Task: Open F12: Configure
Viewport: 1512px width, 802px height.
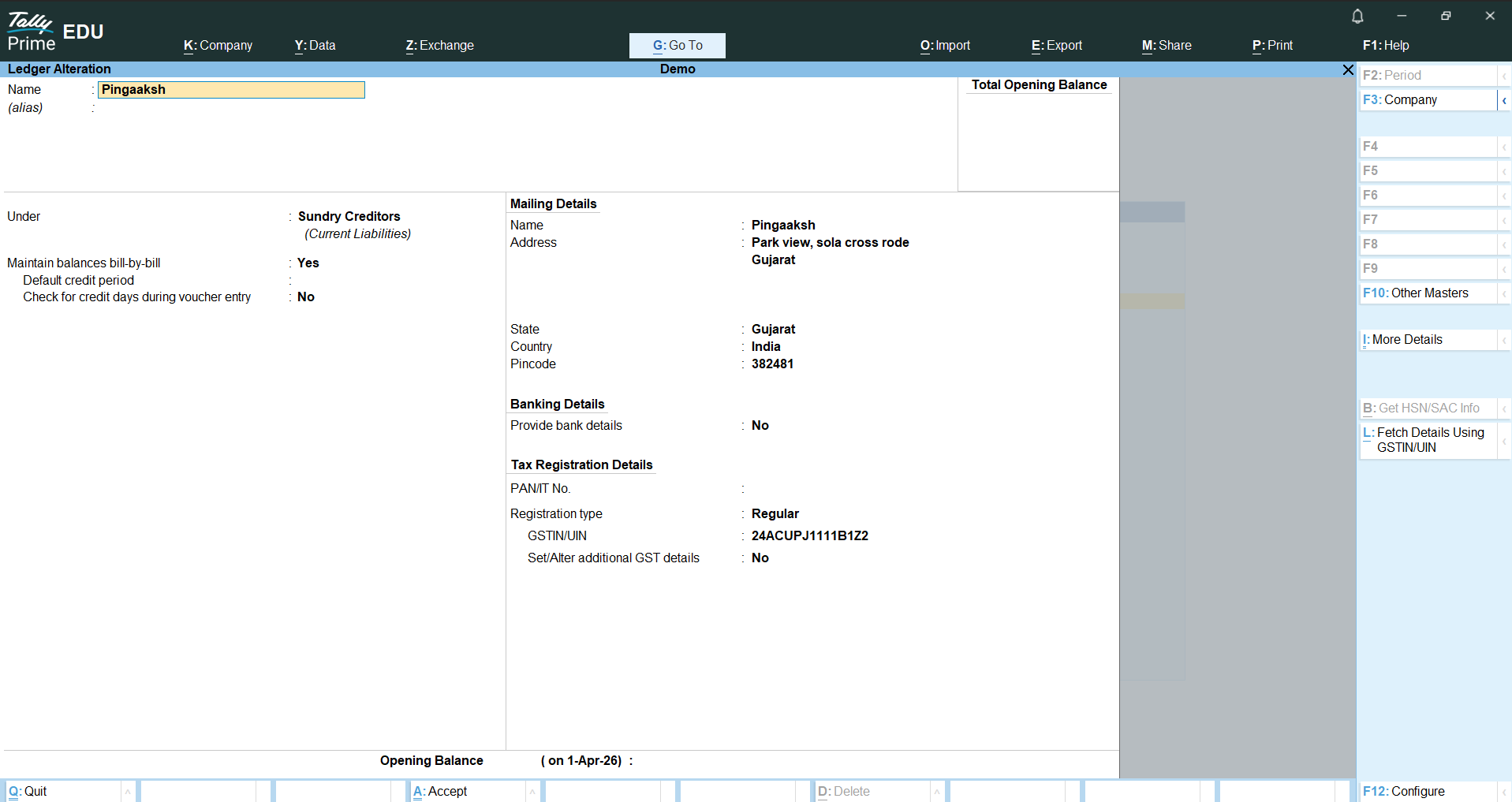Action: (1428, 791)
